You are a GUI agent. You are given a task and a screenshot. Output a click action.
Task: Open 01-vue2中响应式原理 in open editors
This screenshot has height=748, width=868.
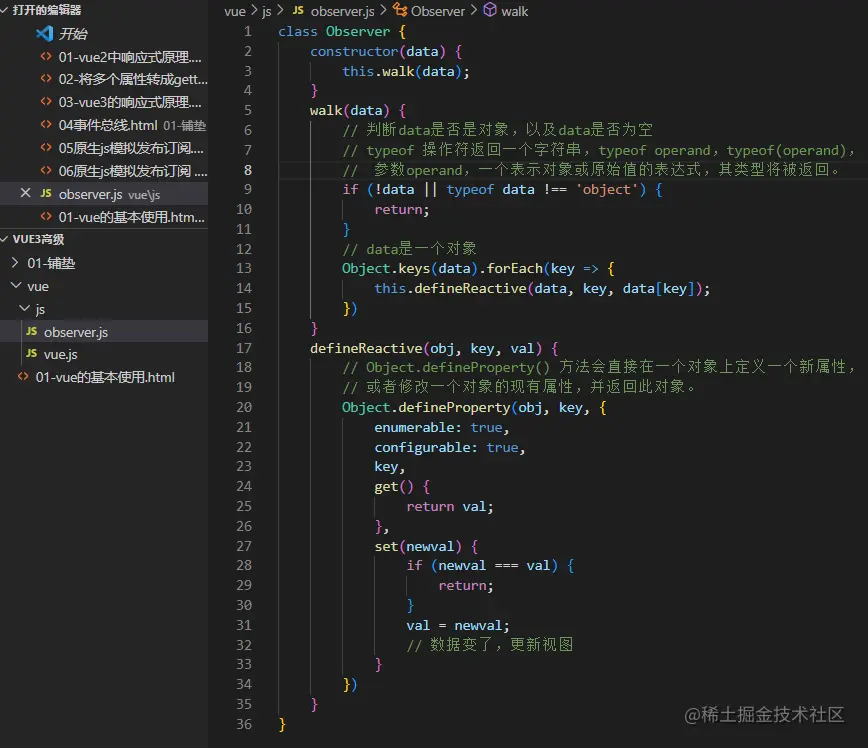pos(130,57)
